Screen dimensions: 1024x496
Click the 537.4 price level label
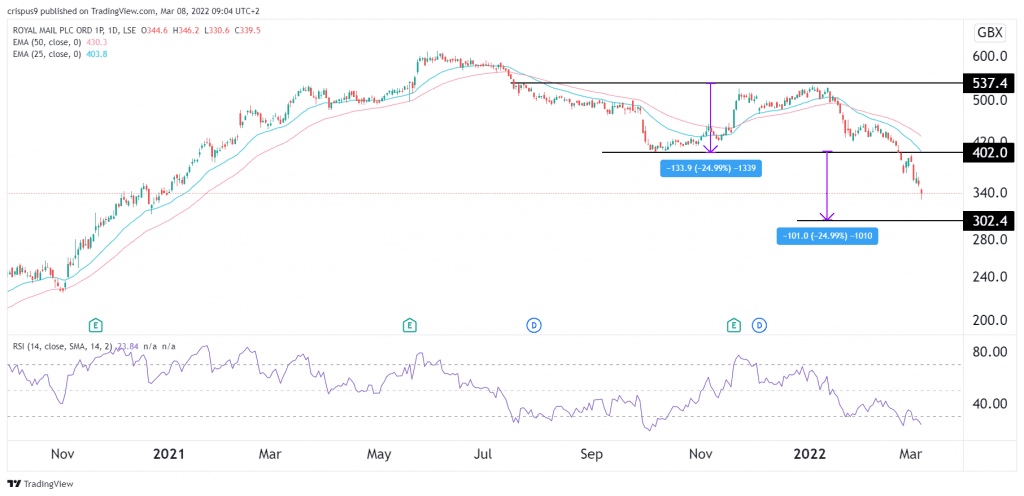pos(989,84)
